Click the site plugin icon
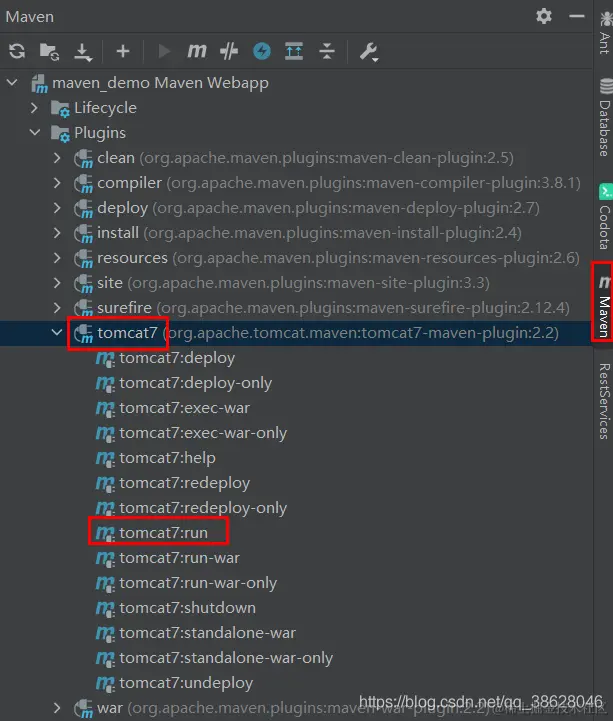 [84, 283]
